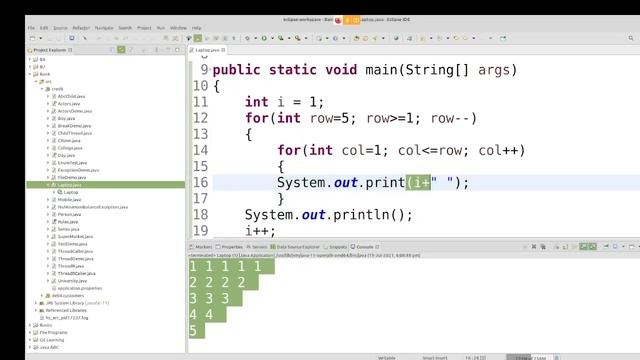Click Remove Launch X icon in Console toolbar

pos(533,247)
